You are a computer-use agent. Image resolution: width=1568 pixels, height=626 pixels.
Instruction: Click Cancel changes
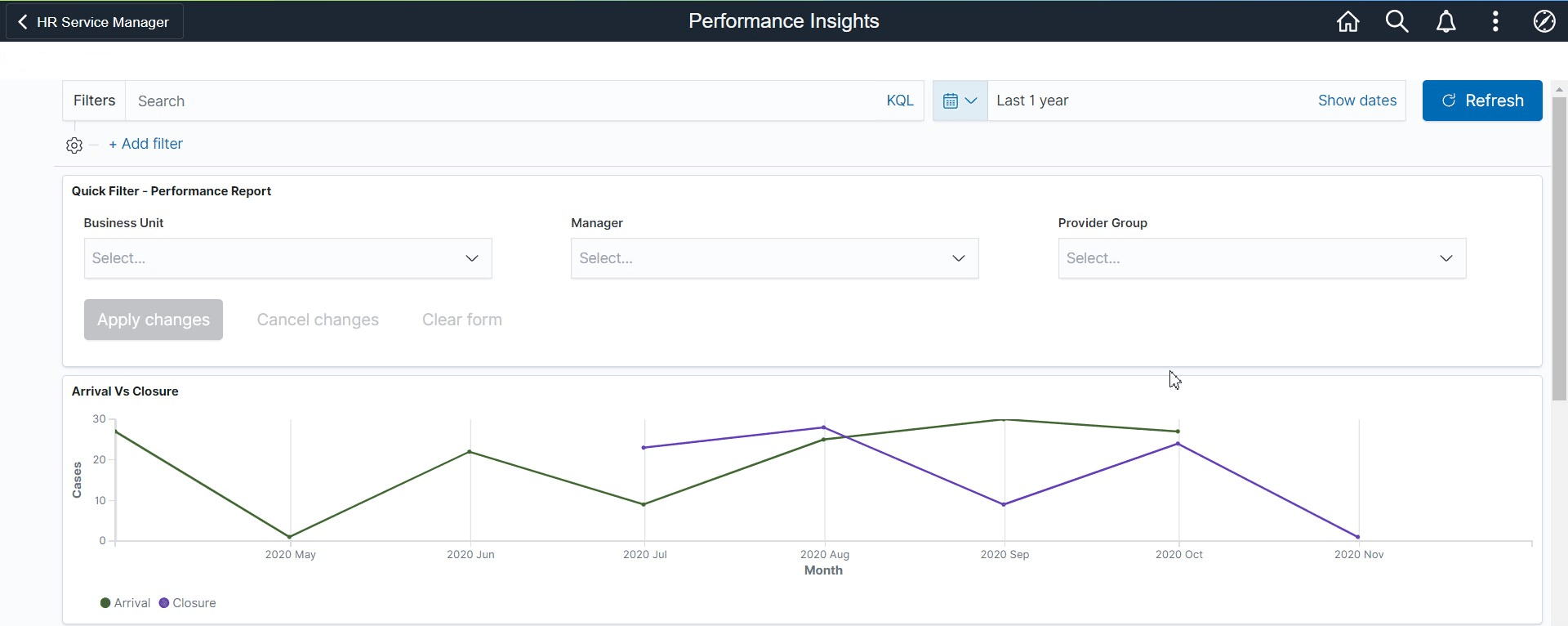(x=318, y=320)
